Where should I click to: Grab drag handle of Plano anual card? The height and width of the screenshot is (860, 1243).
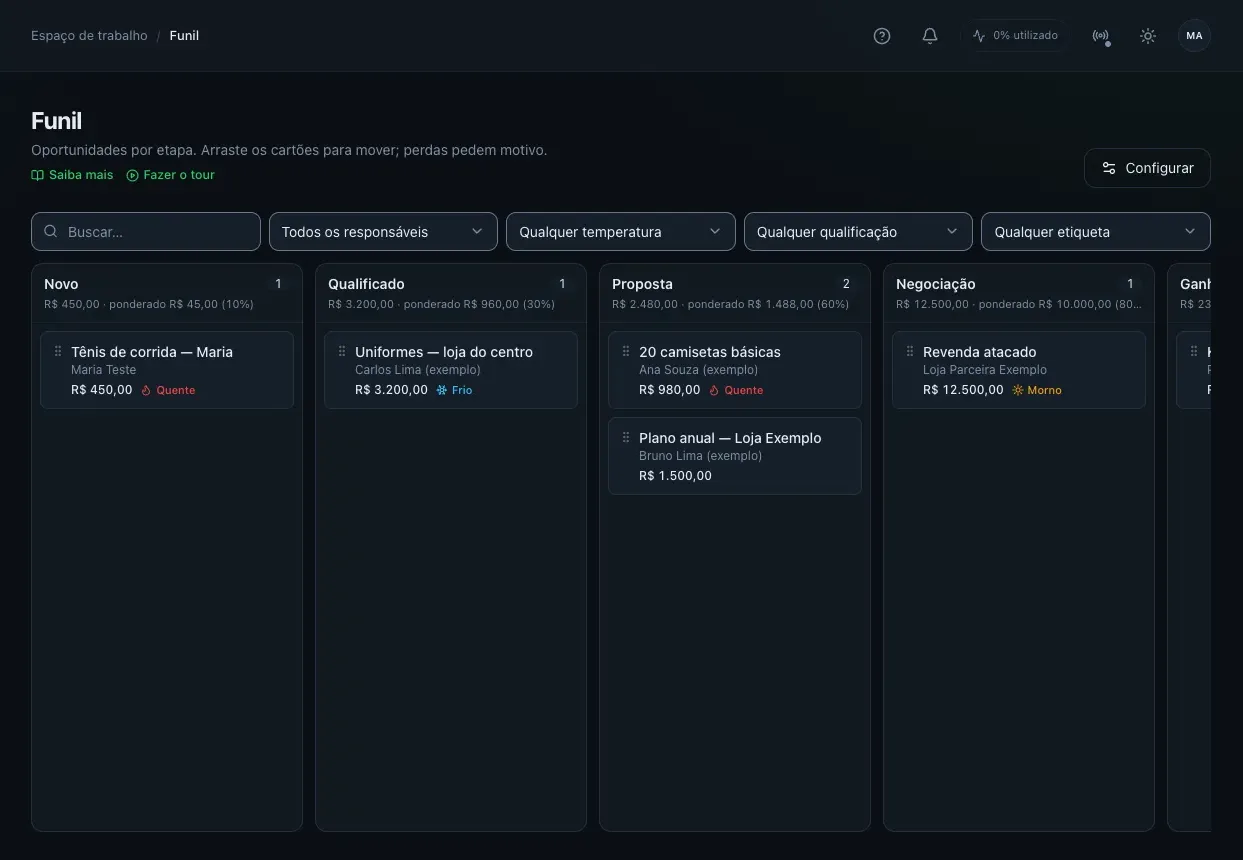626,438
